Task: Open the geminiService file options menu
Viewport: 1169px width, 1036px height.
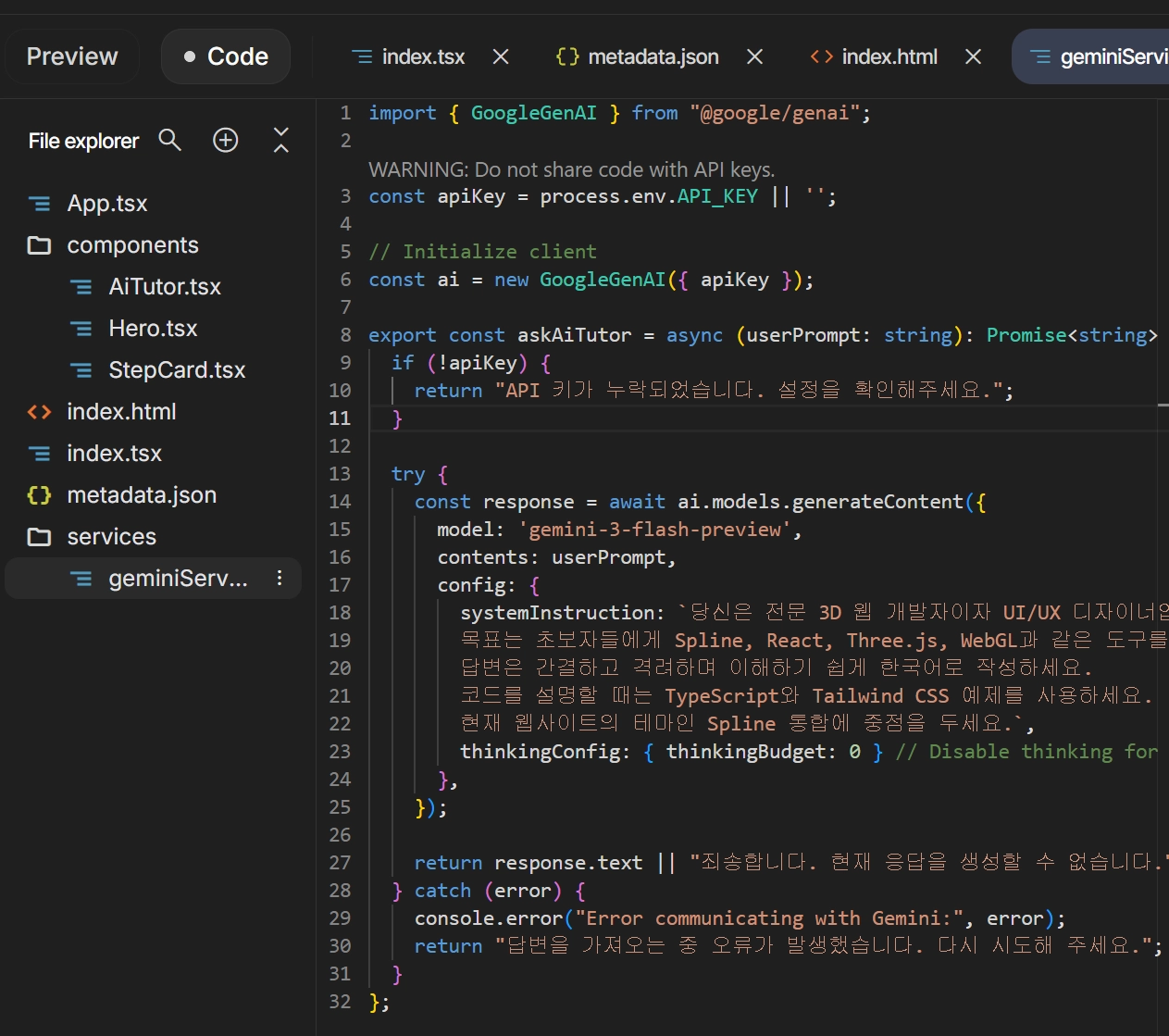Action: coord(280,579)
